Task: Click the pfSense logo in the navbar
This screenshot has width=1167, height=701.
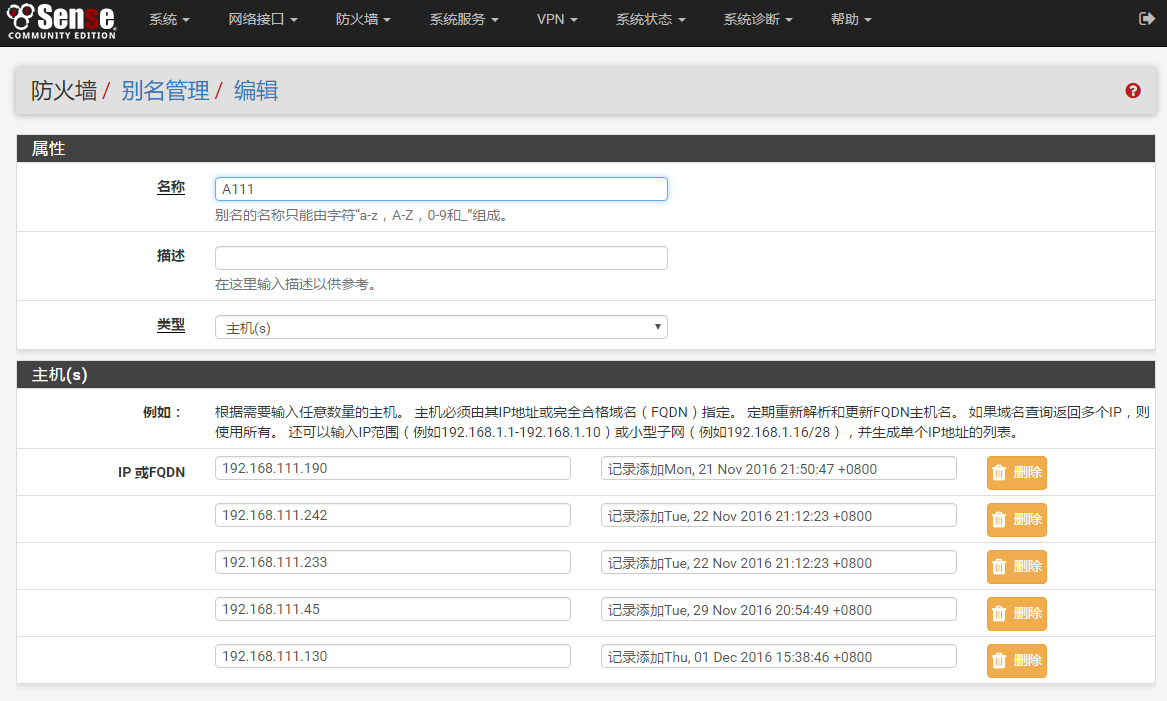Action: [62, 20]
